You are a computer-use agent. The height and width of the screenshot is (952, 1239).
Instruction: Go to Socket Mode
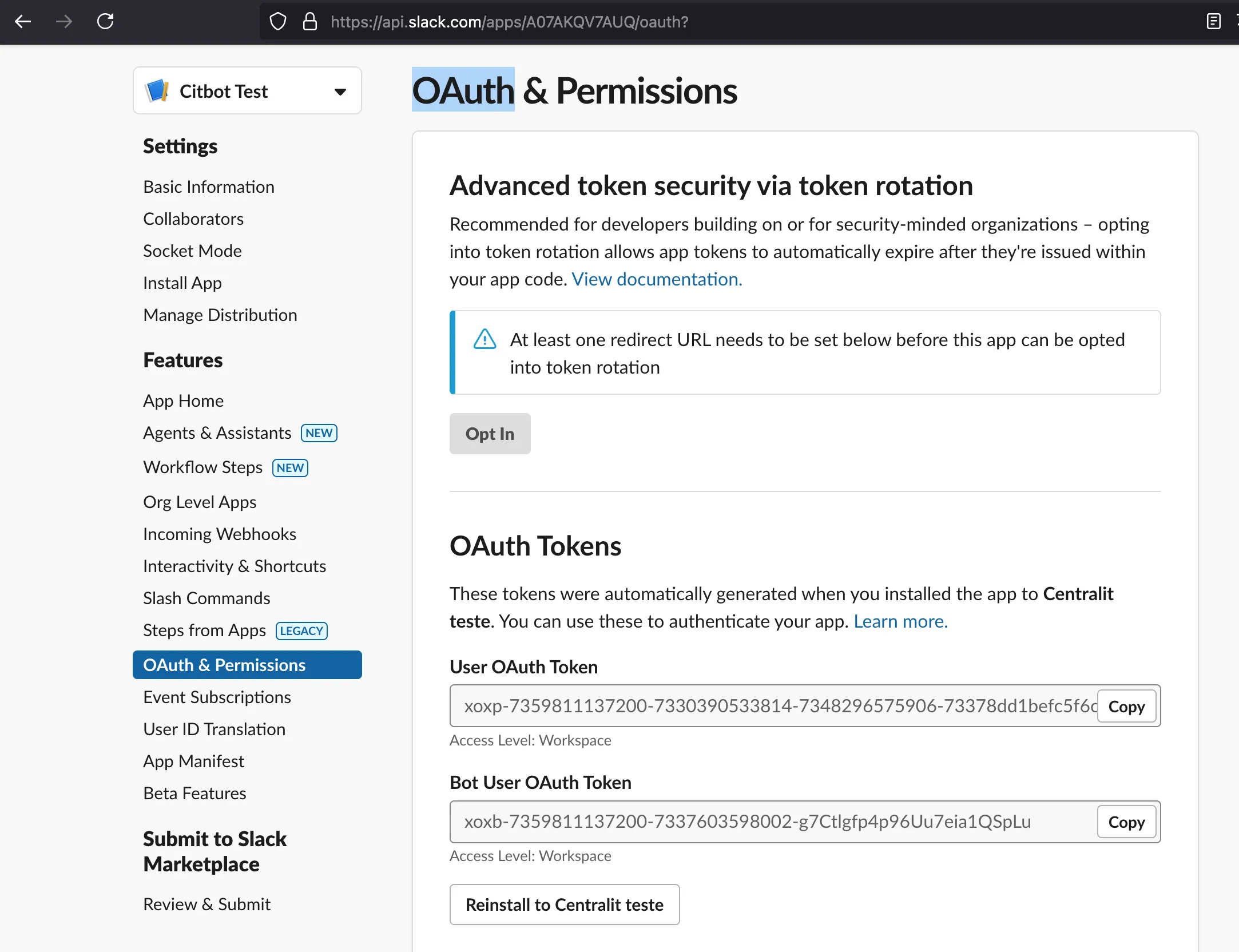[192, 251]
